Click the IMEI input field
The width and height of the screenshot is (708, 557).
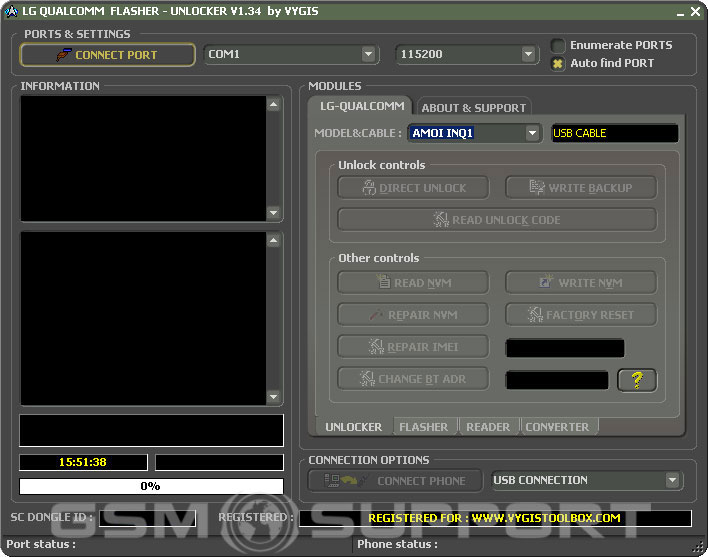565,348
